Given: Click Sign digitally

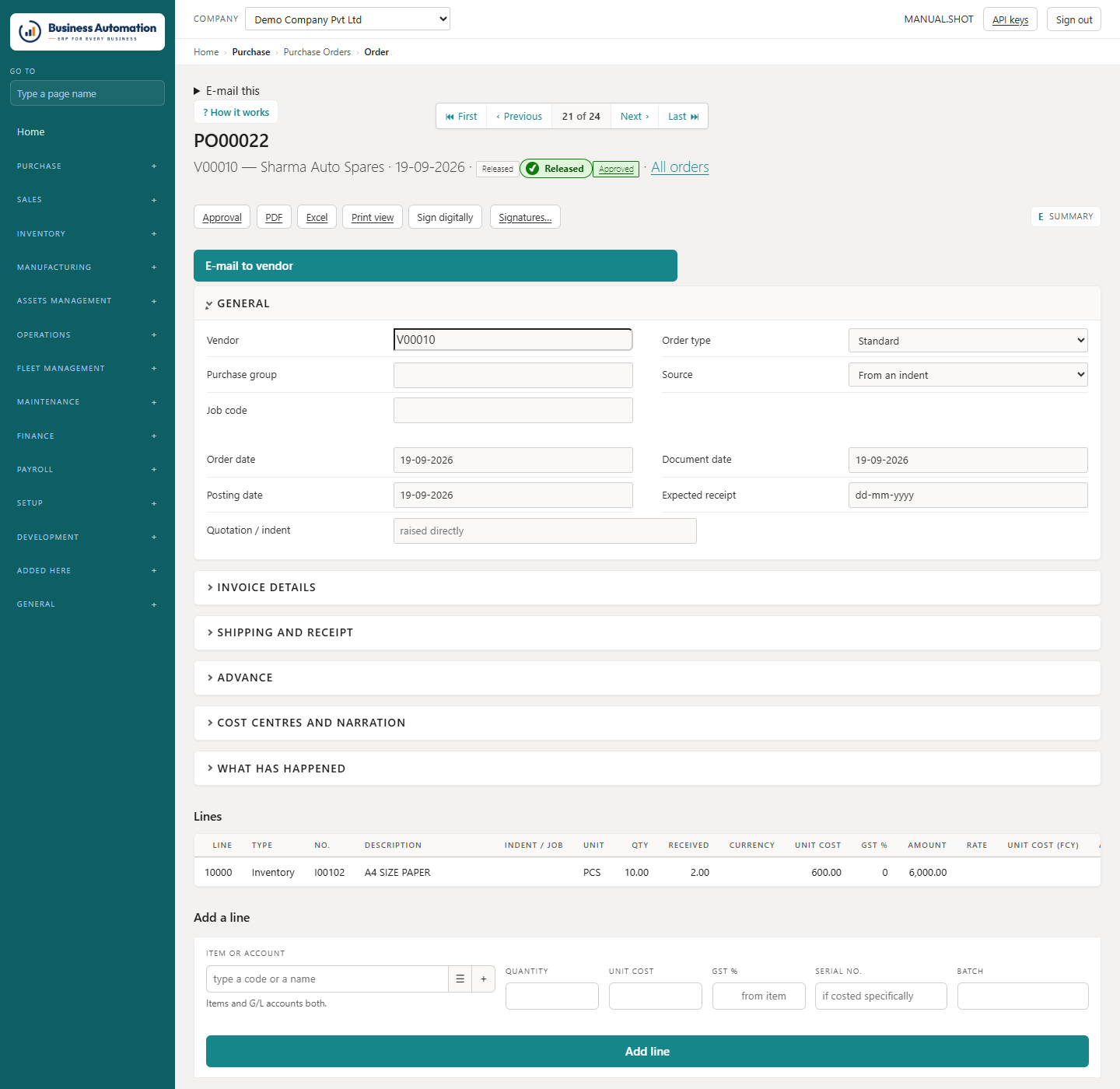Looking at the screenshot, I should pyautogui.click(x=445, y=217).
